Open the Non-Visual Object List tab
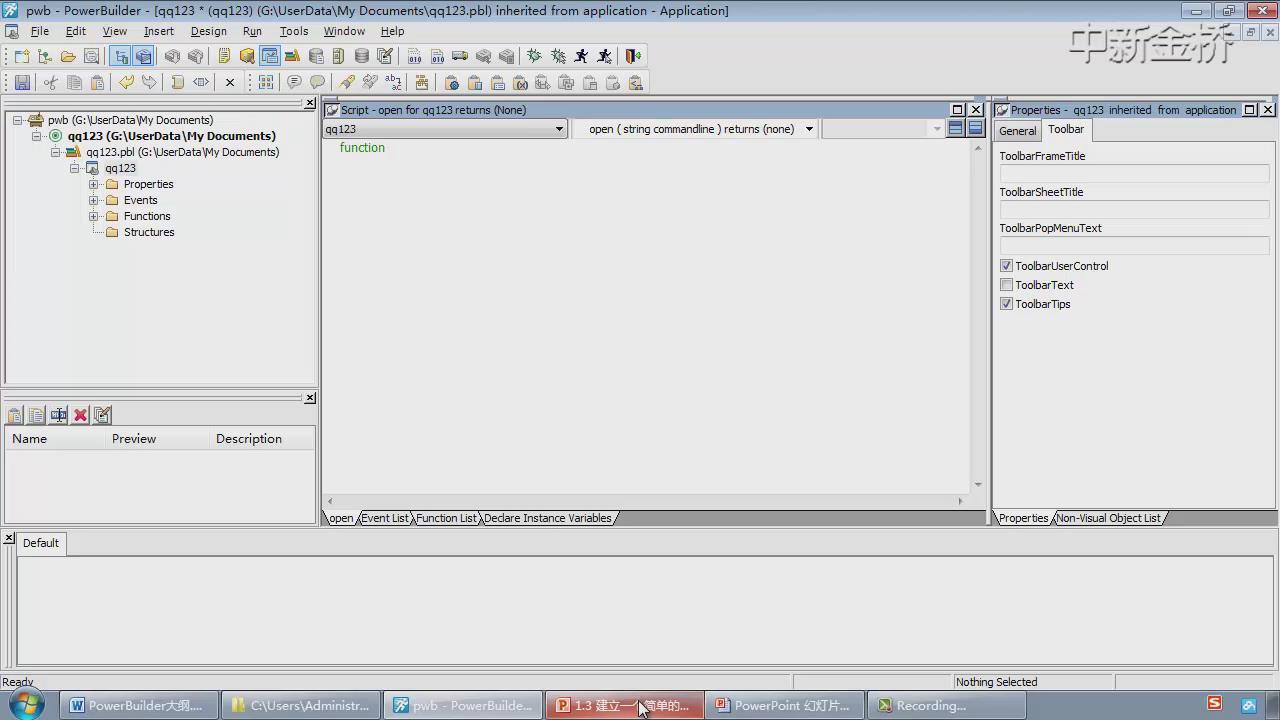The height and width of the screenshot is (720, 1280). pyautogui.click(x=1109, y=518)
